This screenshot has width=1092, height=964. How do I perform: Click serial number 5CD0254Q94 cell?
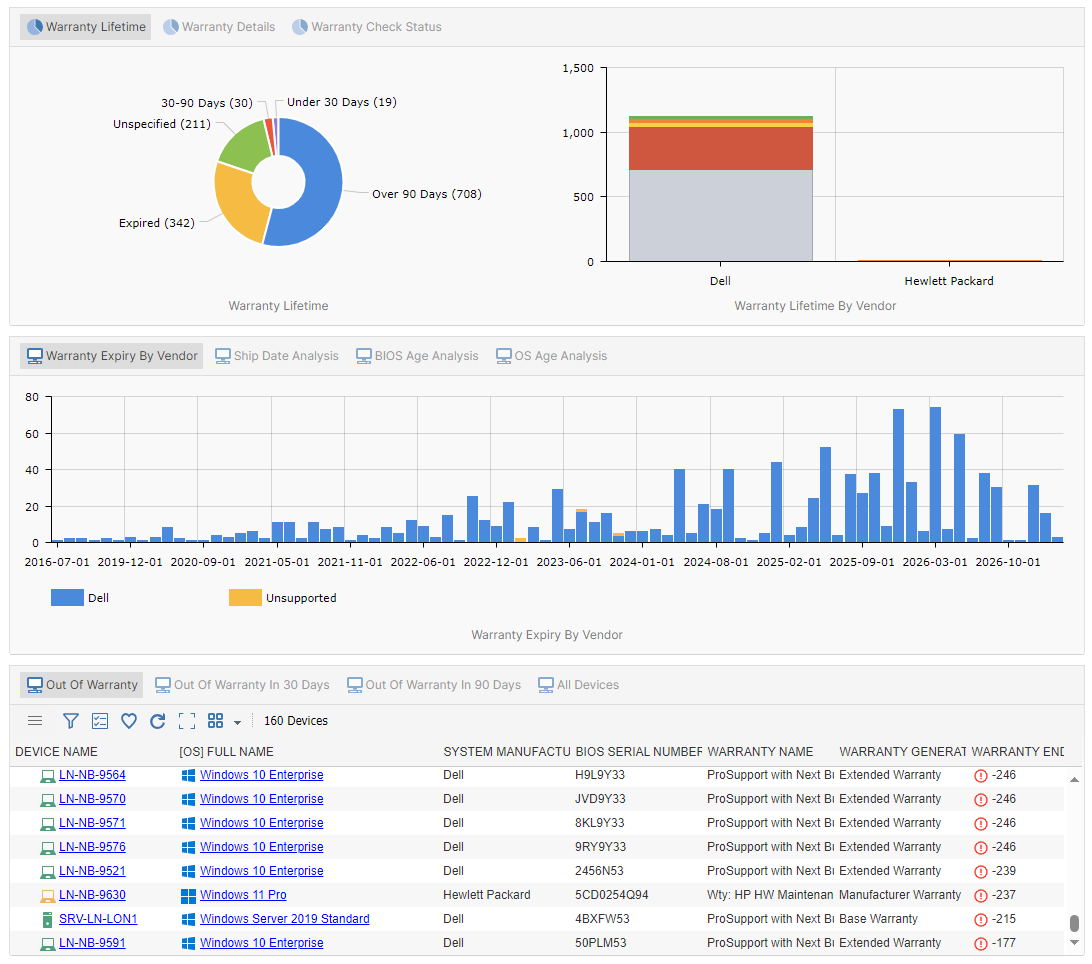[611, 895]
